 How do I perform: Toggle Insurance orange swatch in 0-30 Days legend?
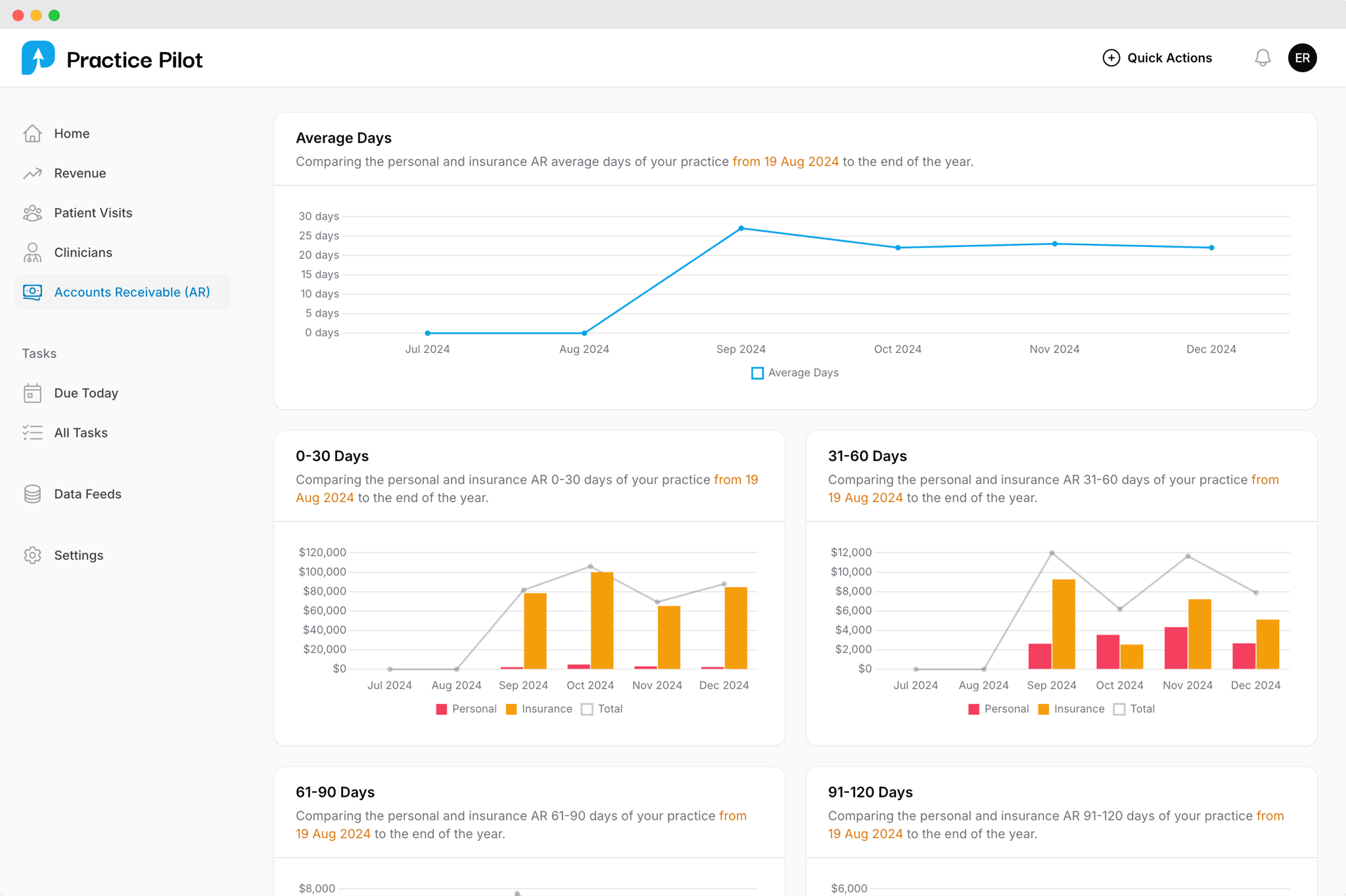click(511, 709)
